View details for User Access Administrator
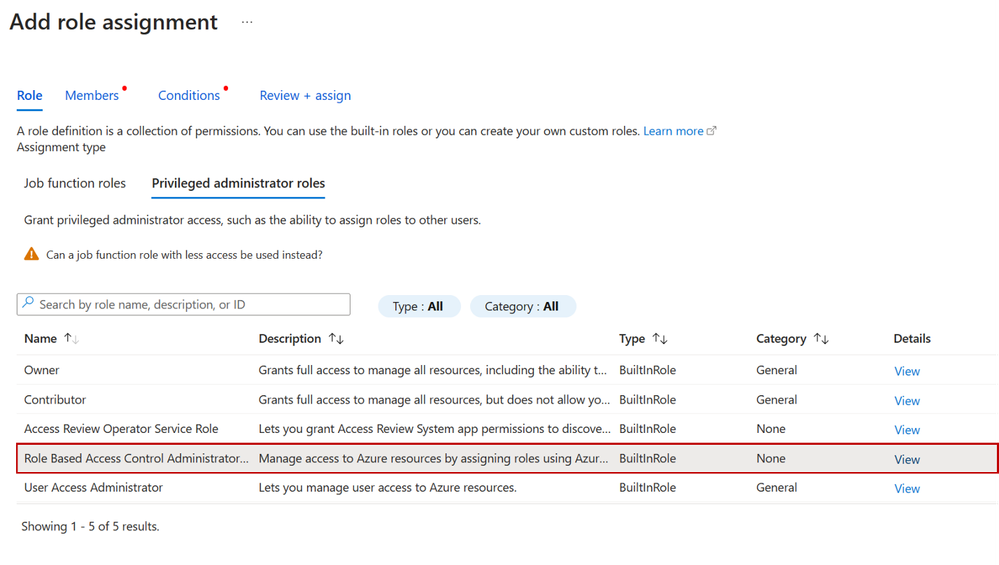This screenshot has width=999, height=565. 907,489
